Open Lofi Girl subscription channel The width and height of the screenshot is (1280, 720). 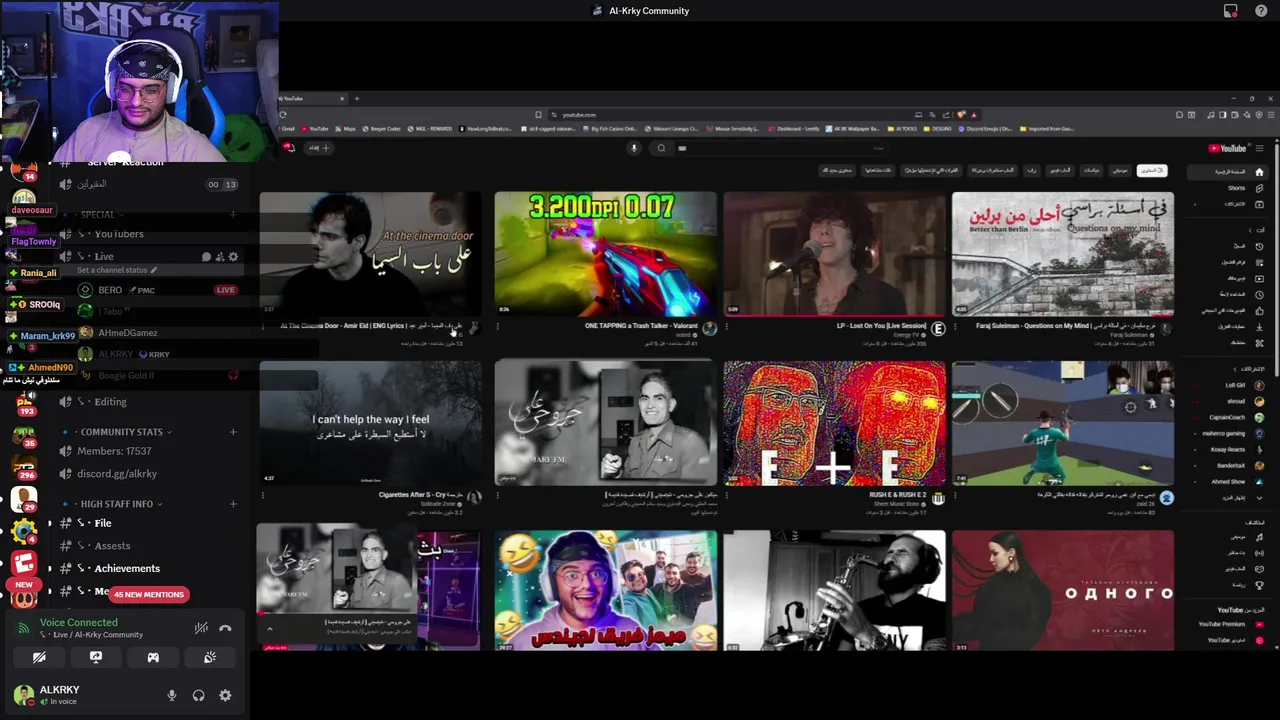[1230, 385]
